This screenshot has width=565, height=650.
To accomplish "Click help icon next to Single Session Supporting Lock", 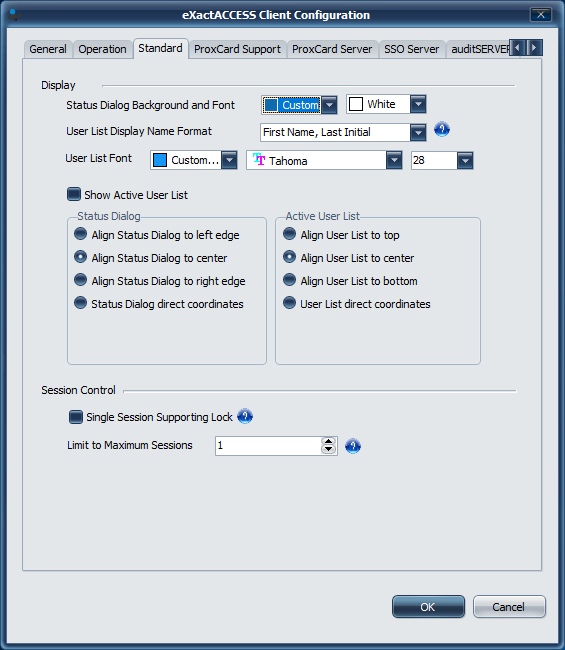I will [x=245, y=416].
